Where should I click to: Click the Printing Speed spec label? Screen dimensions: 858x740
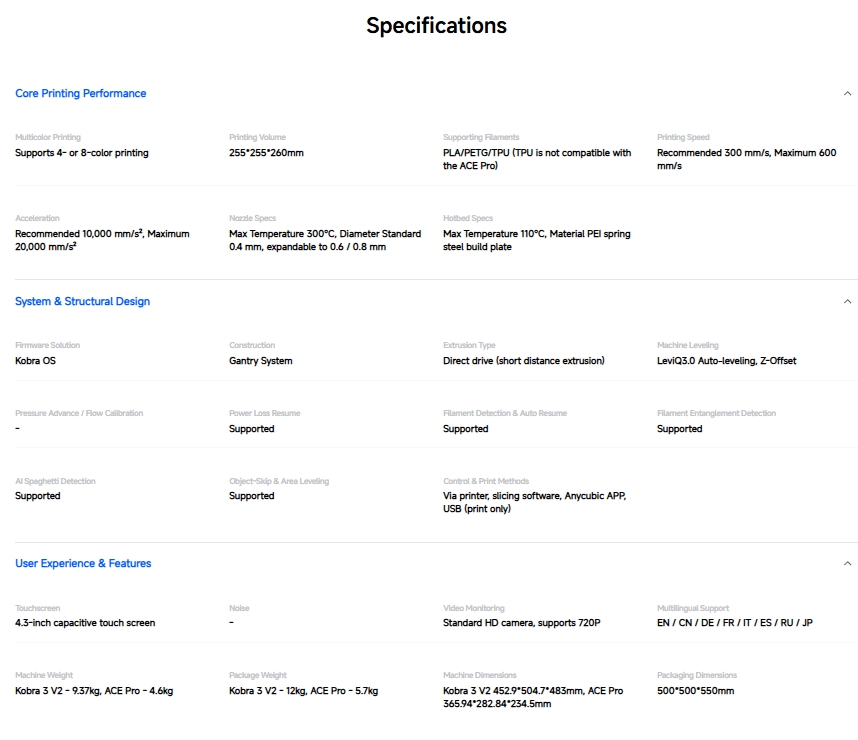[x=683, y=137]
